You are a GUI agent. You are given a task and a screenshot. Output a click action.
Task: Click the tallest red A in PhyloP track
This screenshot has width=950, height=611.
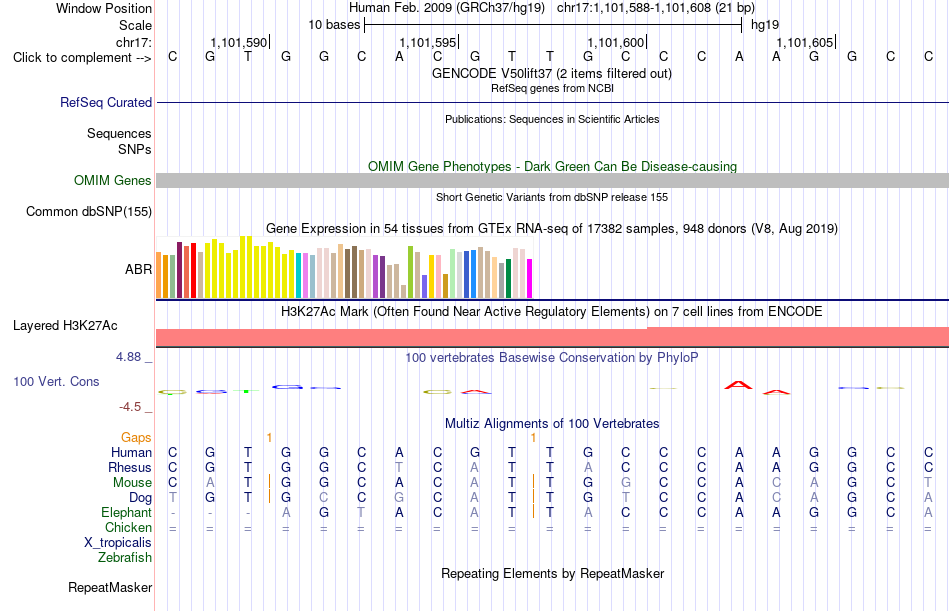coord(739,385)
